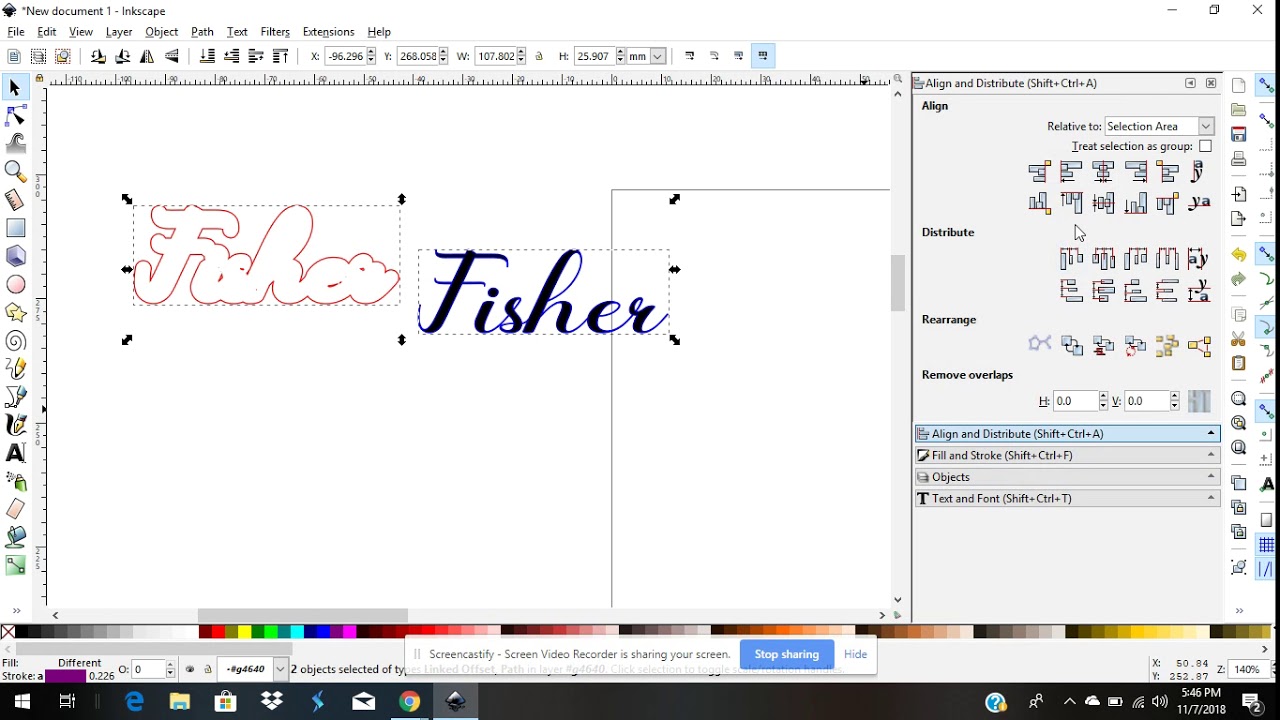Viewport: 1280px width, 720px height.
Task: Click Hide link on Screencastify bar
Action: click(856, 654)
